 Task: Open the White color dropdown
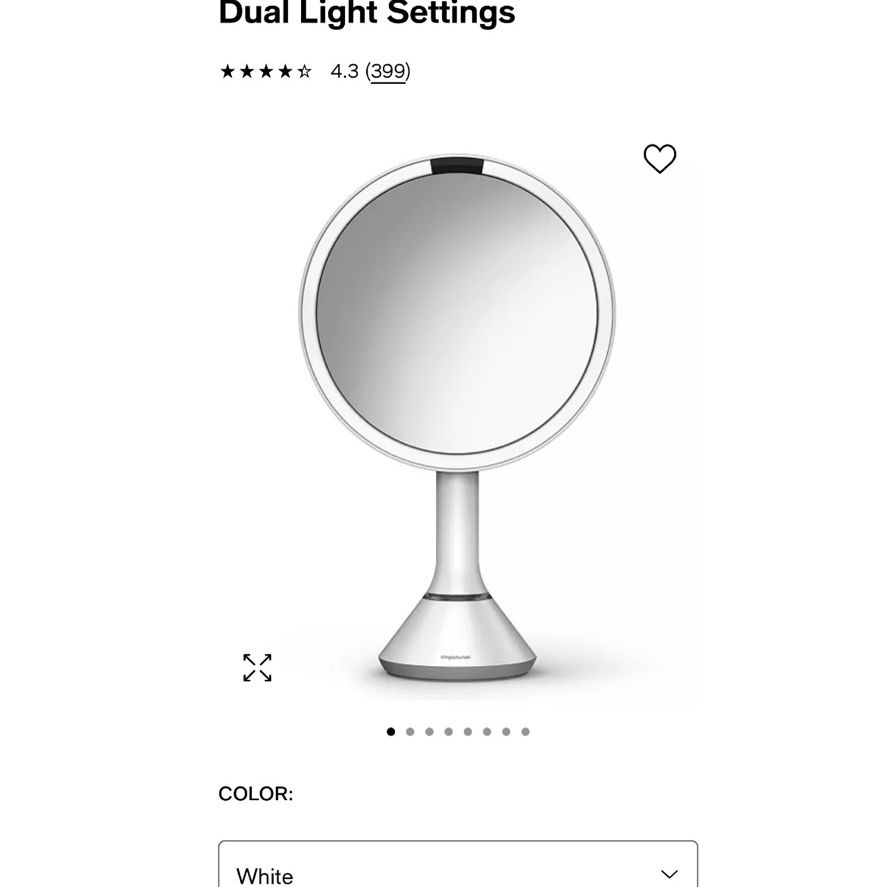point(458,864)
